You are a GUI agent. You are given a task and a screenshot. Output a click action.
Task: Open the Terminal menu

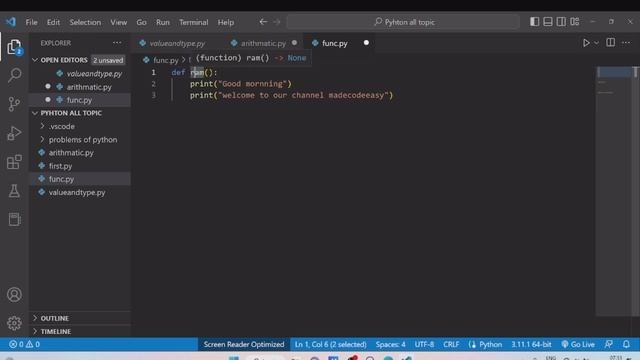pos(193,22)
